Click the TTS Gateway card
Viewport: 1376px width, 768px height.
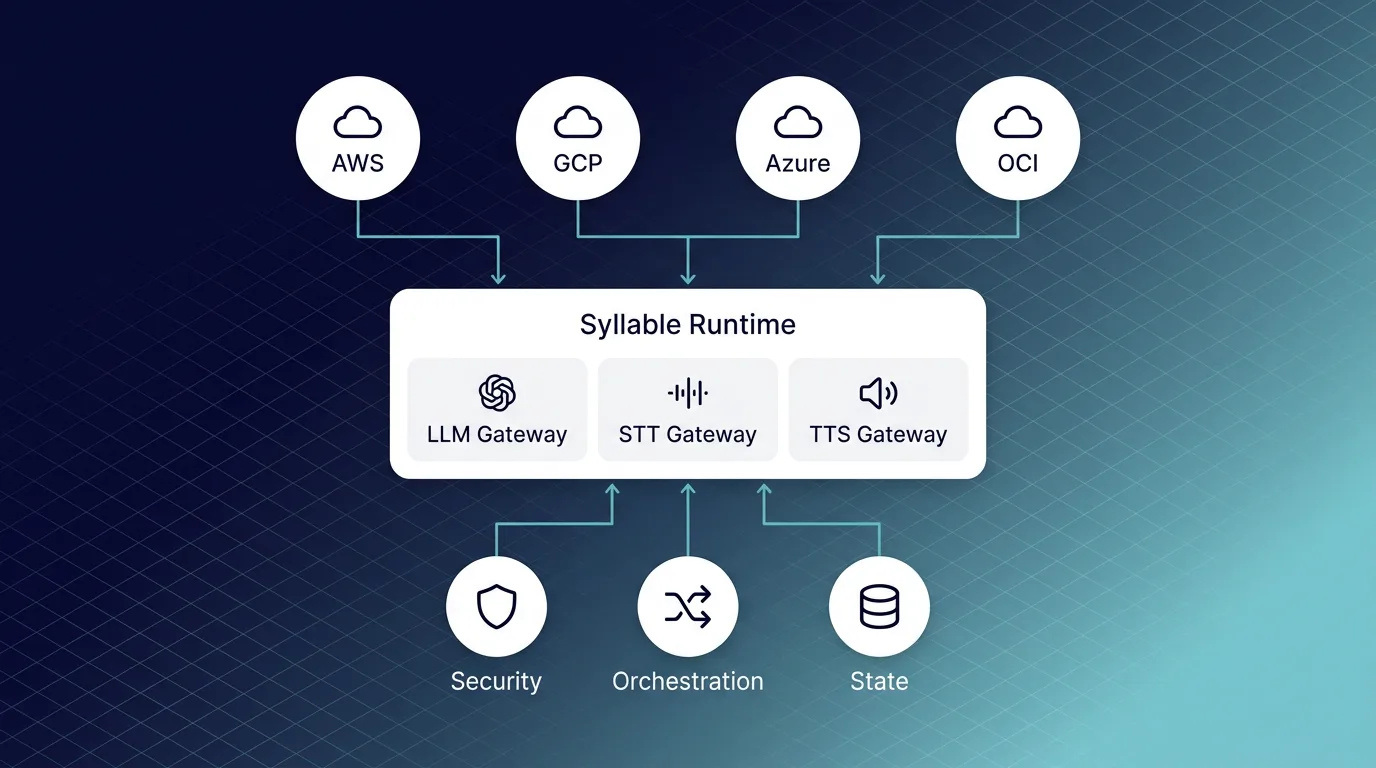tap(878, 409)
